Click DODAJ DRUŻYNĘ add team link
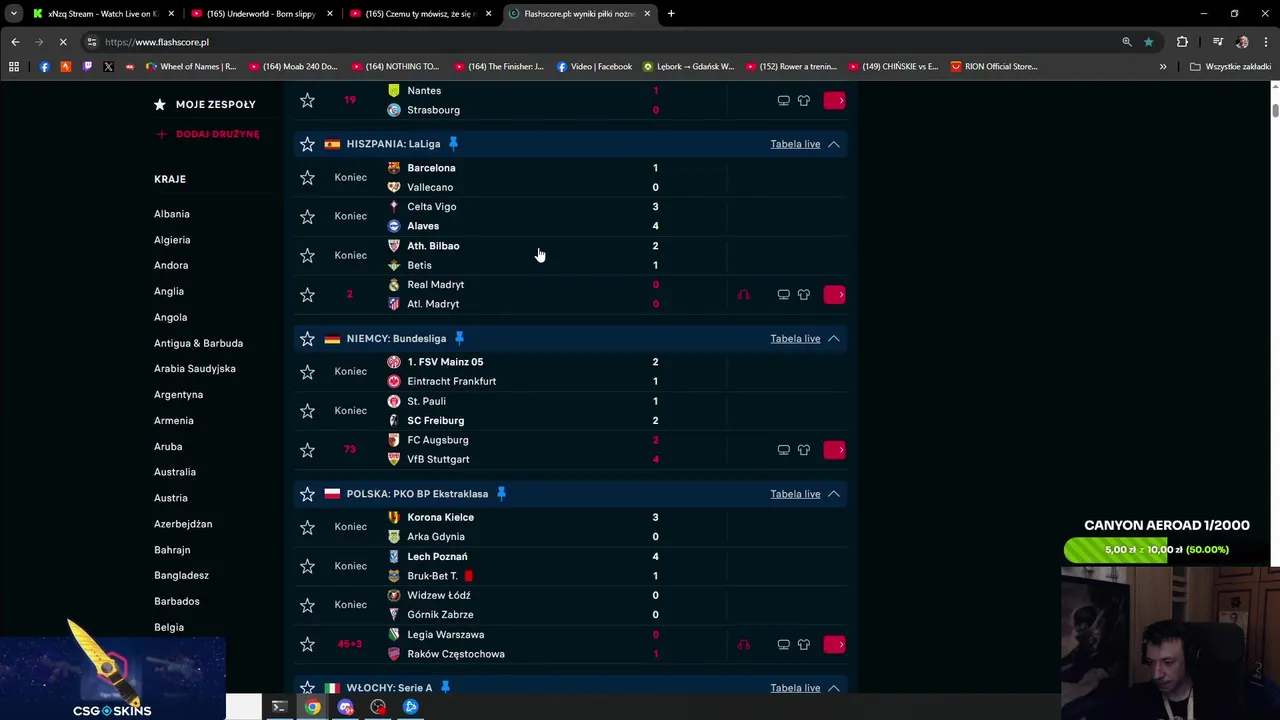 coord(208,134)
